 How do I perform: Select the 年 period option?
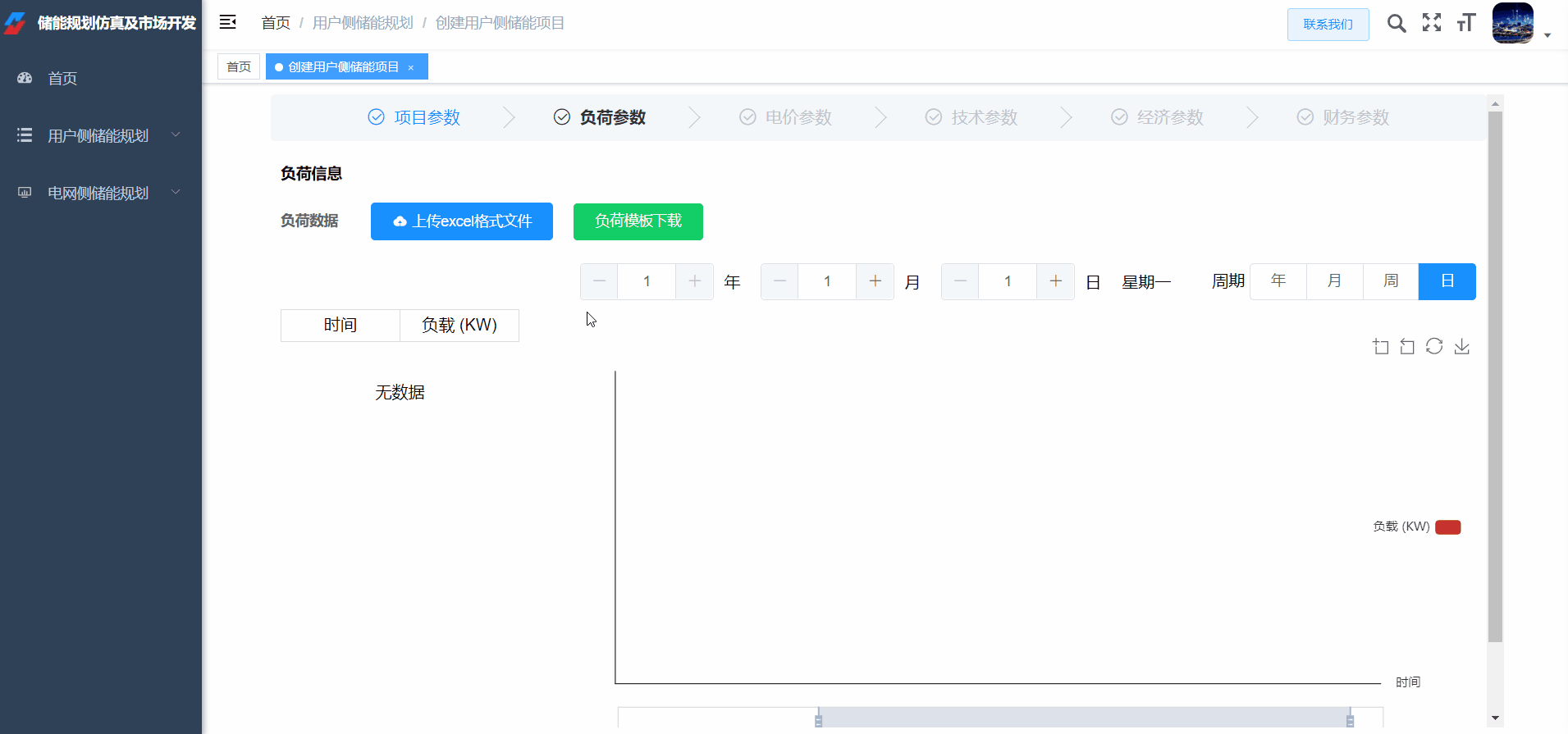(x=1278, y=281)
